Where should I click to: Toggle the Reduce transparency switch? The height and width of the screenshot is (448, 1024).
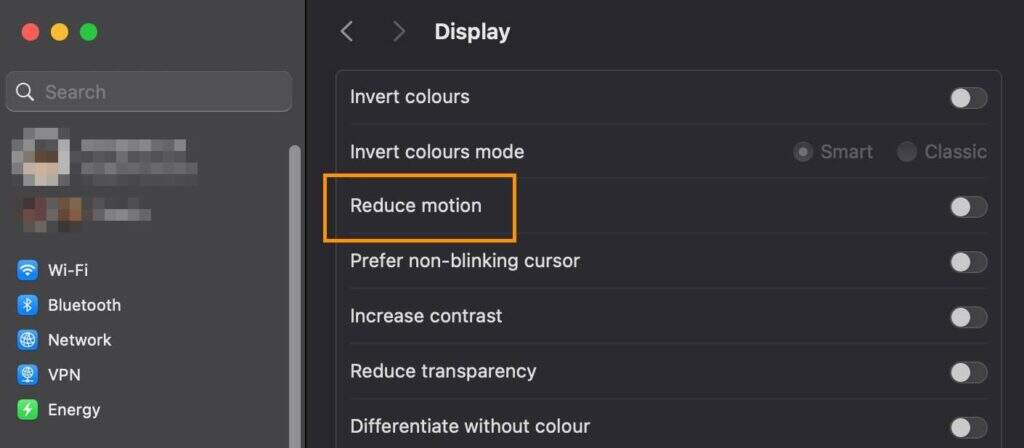tap(967, 372)
